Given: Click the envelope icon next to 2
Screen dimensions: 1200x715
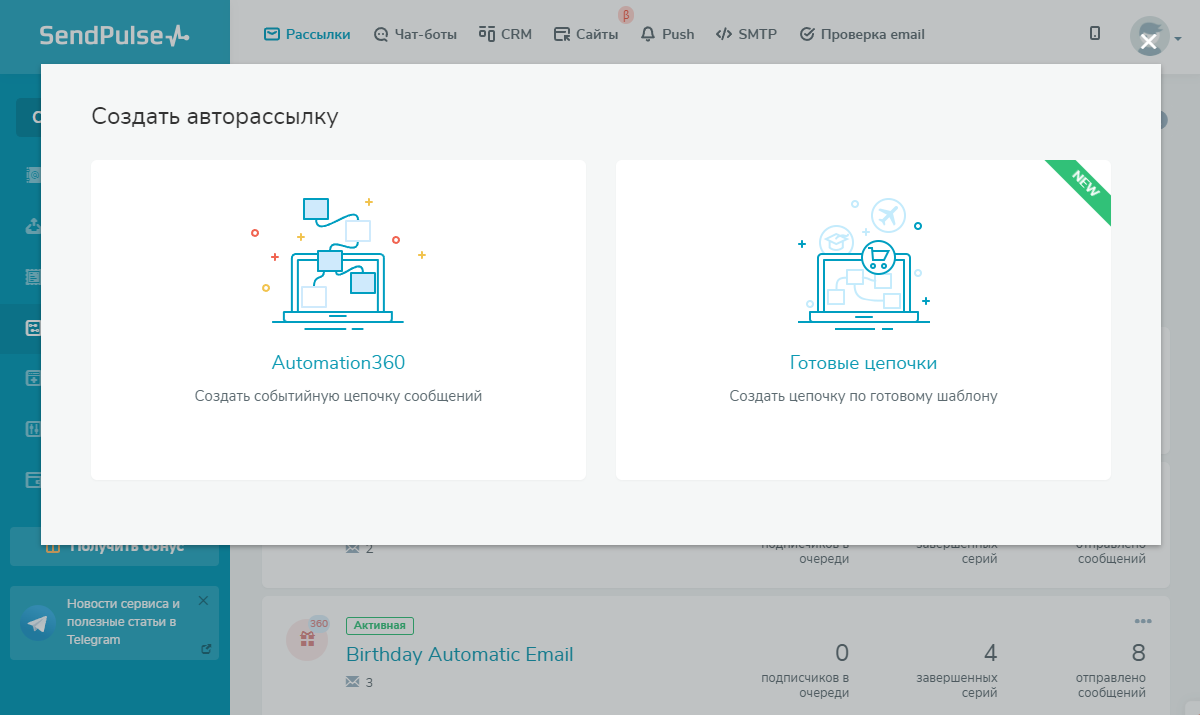Looking at the screenshot, I should pos(352,549).
